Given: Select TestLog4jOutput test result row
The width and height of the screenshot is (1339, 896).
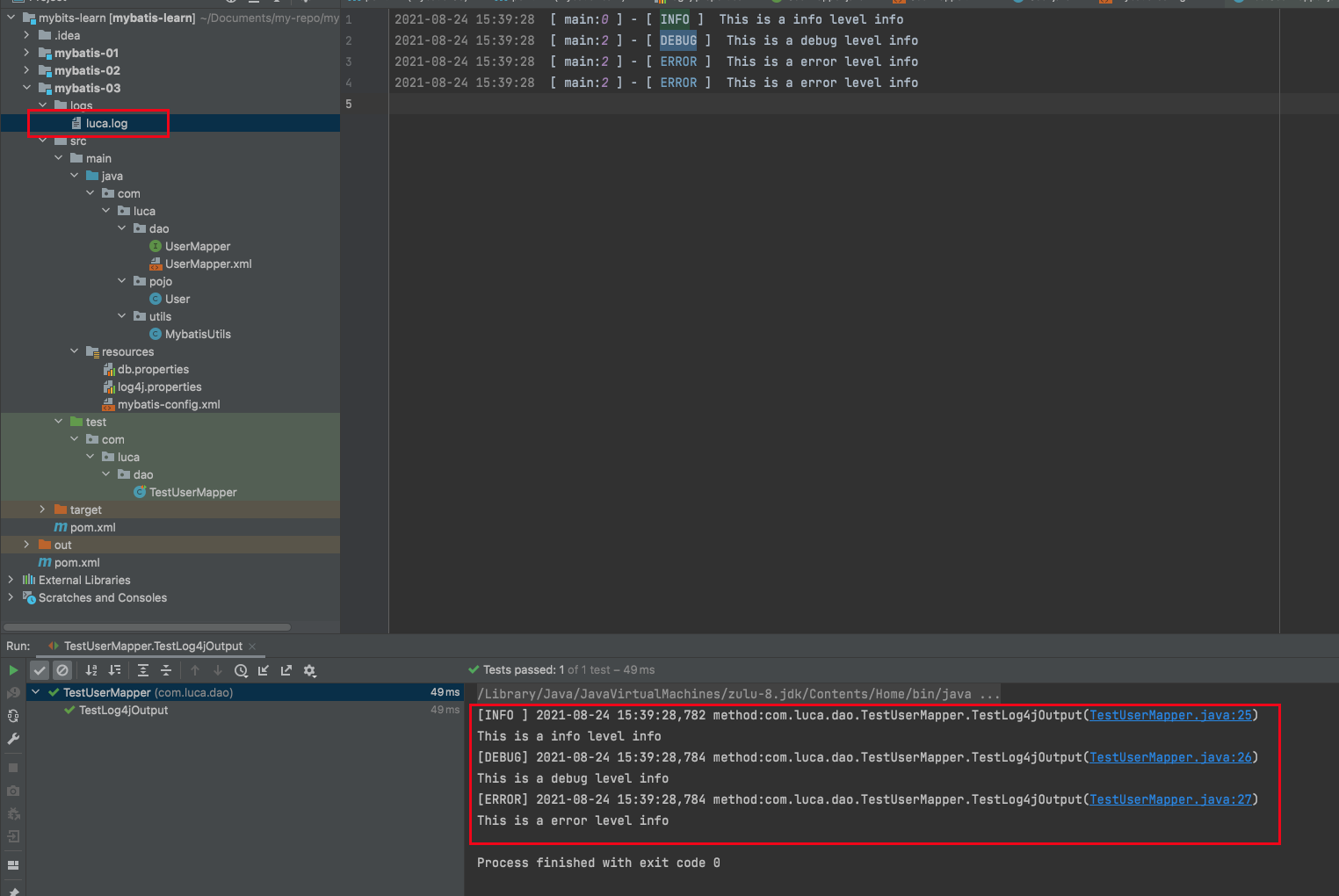Looking at the screenshot, I should pos(123,710).
